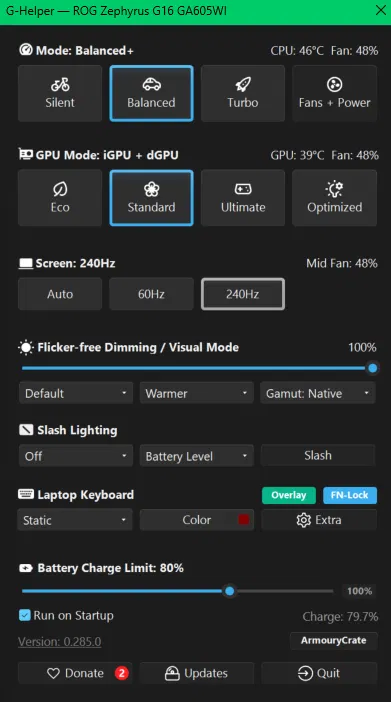Open Static keyboard lighting mode dropdown
Viewport: 391px width, 702px height.
(x=75, y=520)
